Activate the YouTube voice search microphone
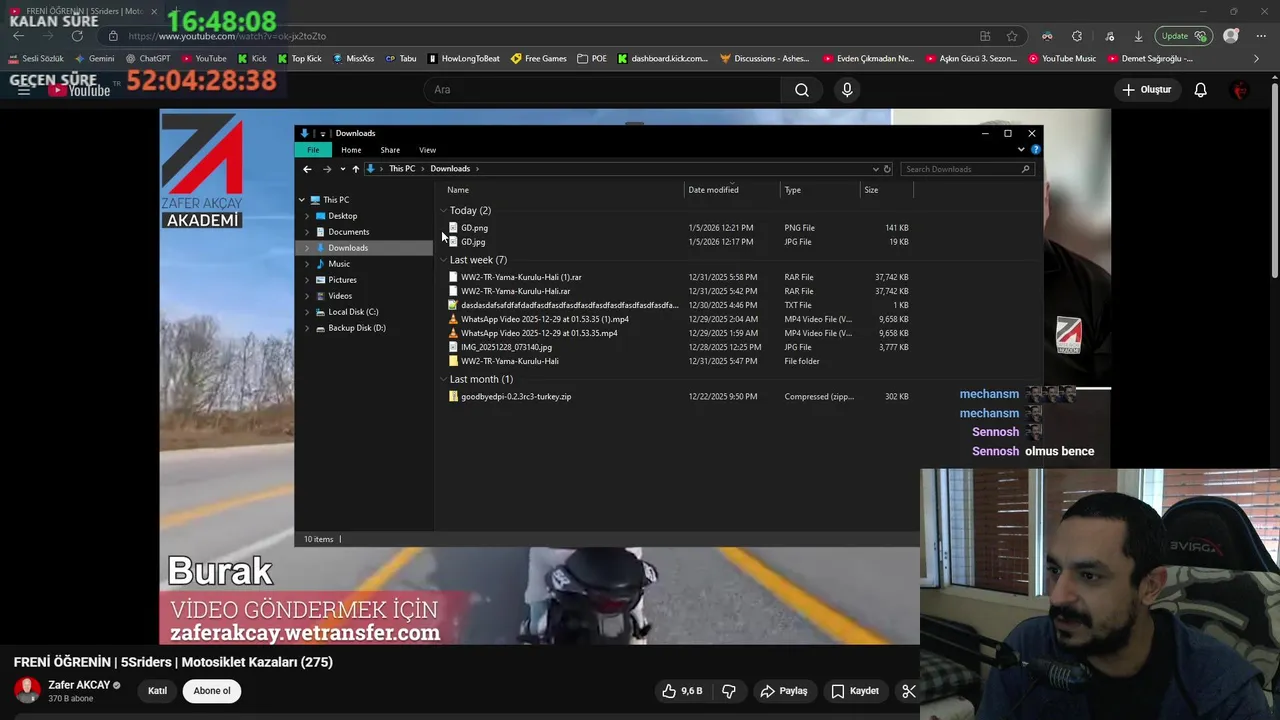This screenshot has height=720, width=1280. [x=847, y=90]
